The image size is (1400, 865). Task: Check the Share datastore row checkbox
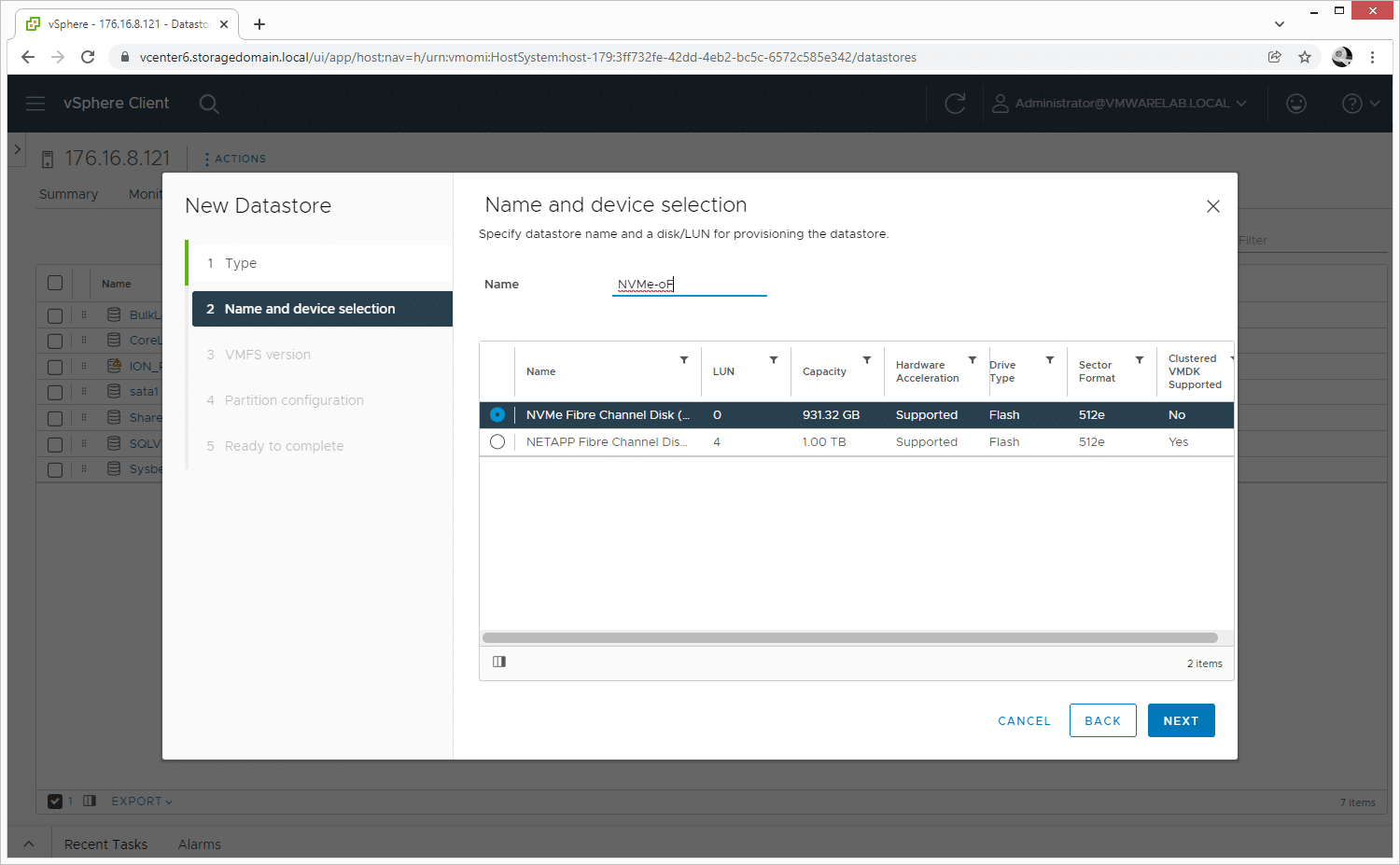pyautogui.click(x=55, y=418)
